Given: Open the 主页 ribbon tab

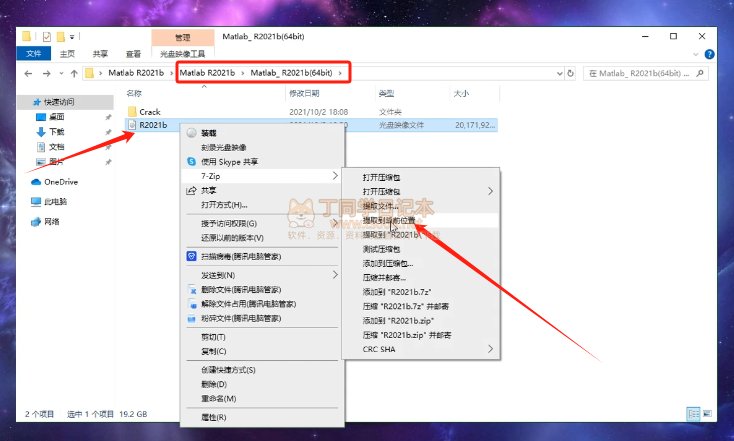Looking at the screenshot, I should coord(67,54).
